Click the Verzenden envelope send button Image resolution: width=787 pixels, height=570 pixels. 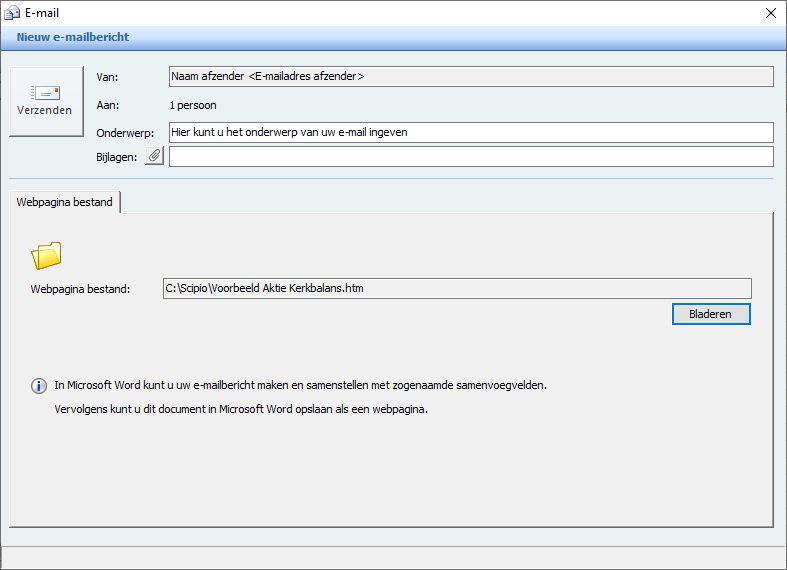tap(46, 101)
